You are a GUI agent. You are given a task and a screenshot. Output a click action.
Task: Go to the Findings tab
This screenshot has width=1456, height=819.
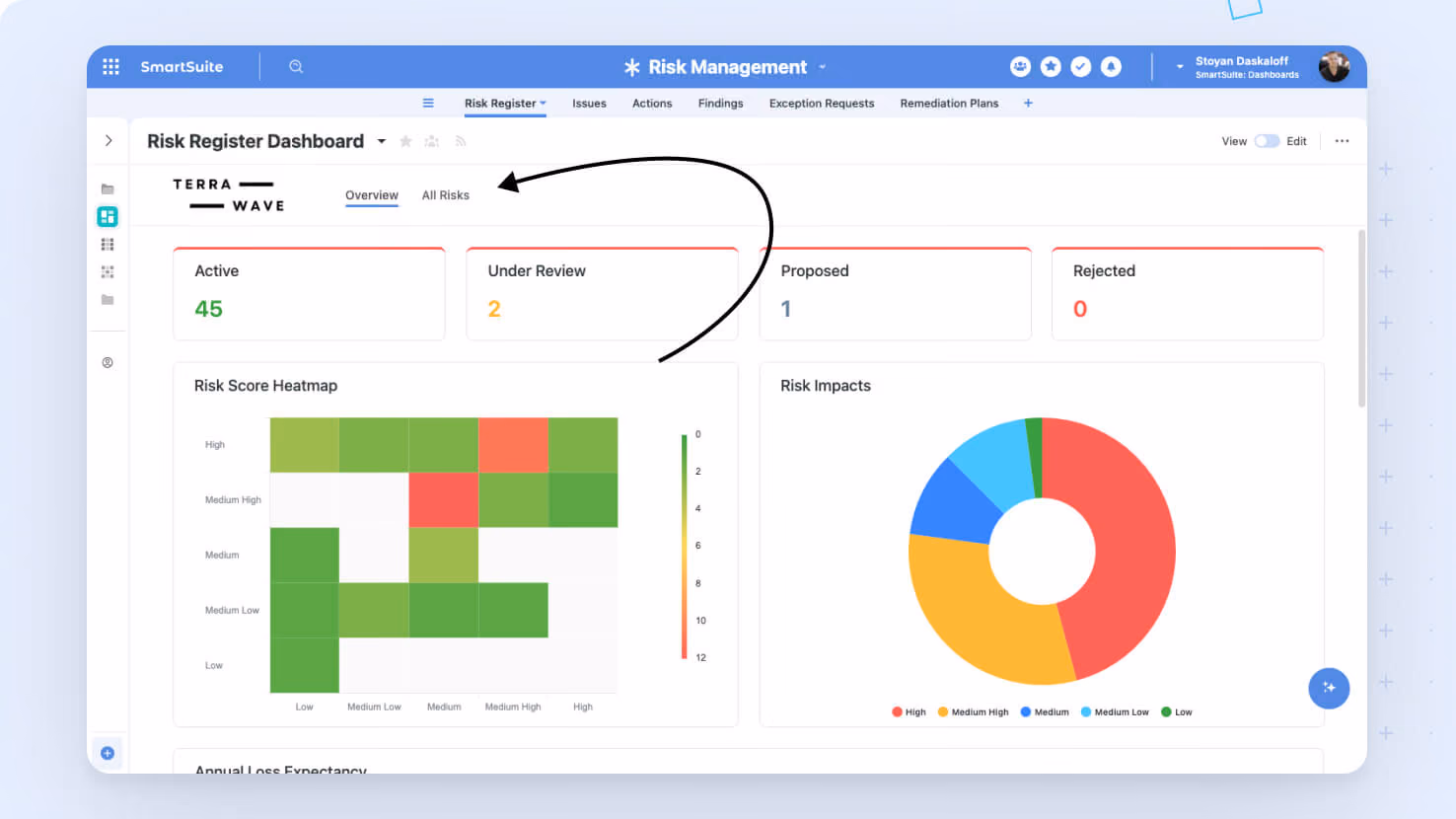(x=720, y=103)
